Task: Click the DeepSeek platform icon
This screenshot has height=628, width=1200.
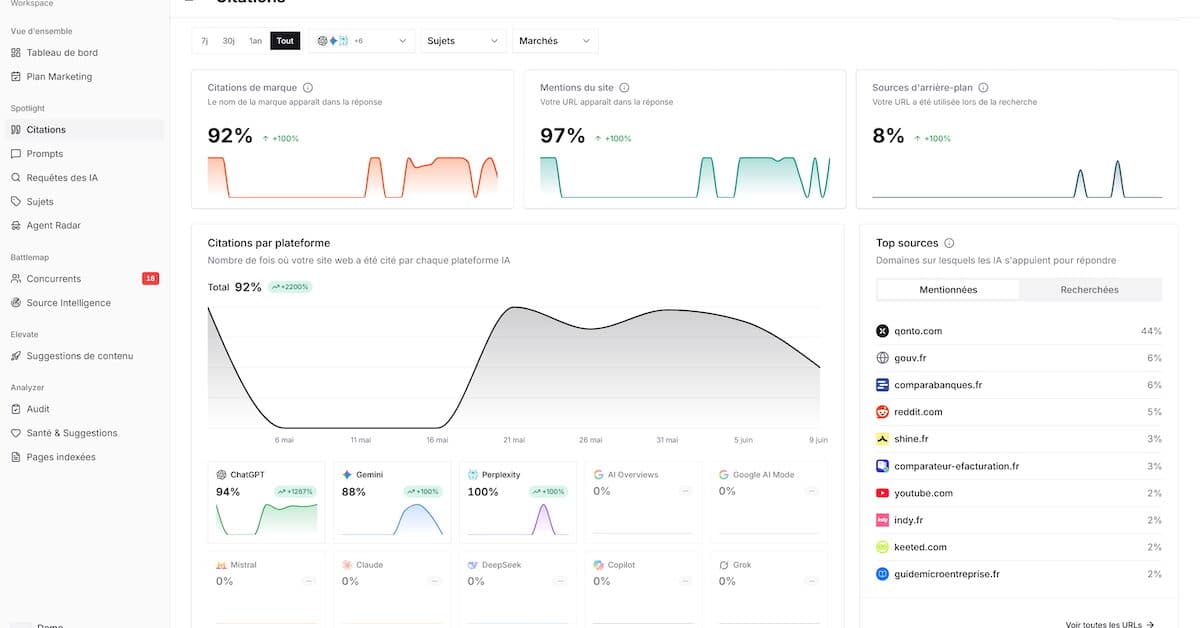Action: (x=473, y=565)
